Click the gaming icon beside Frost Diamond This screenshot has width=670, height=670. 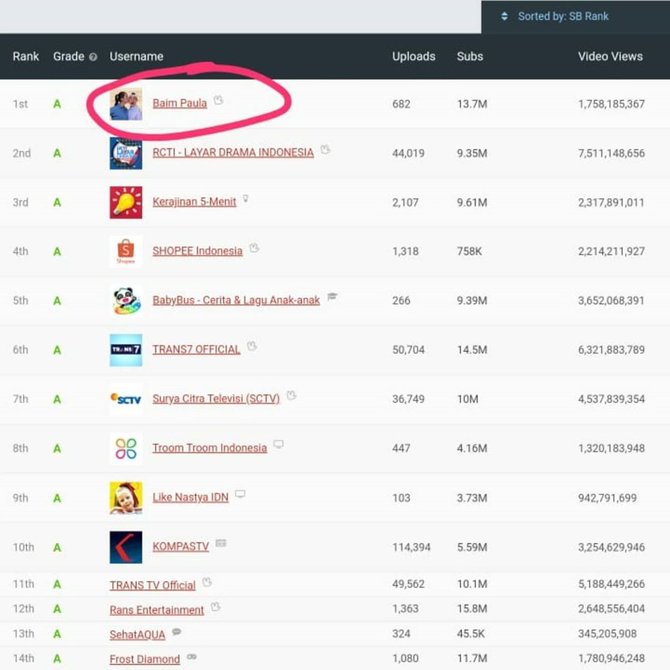pos(192,656)
